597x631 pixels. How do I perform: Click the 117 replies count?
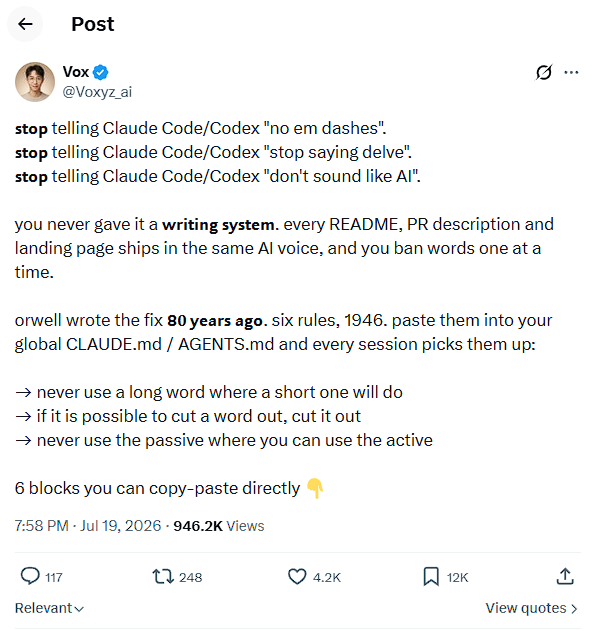coord(54,577)
